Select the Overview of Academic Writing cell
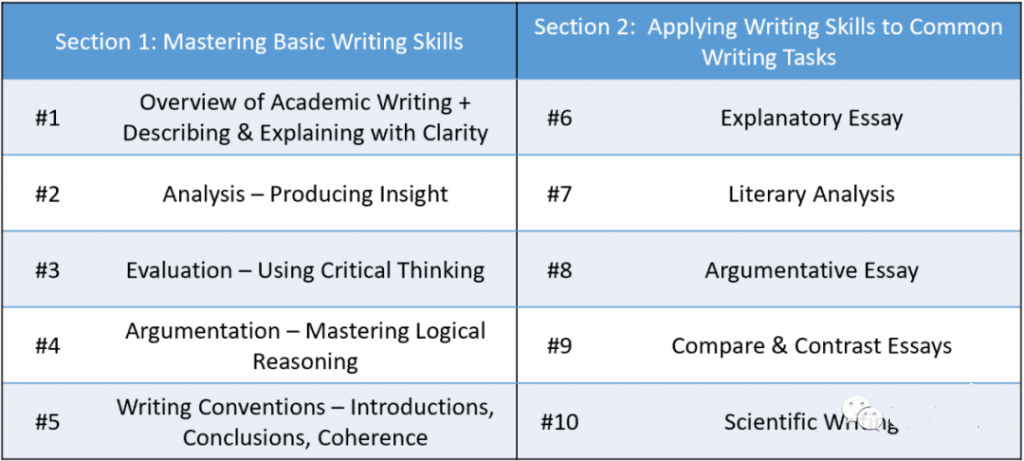The image size is (1024, 461). (305, 118)
